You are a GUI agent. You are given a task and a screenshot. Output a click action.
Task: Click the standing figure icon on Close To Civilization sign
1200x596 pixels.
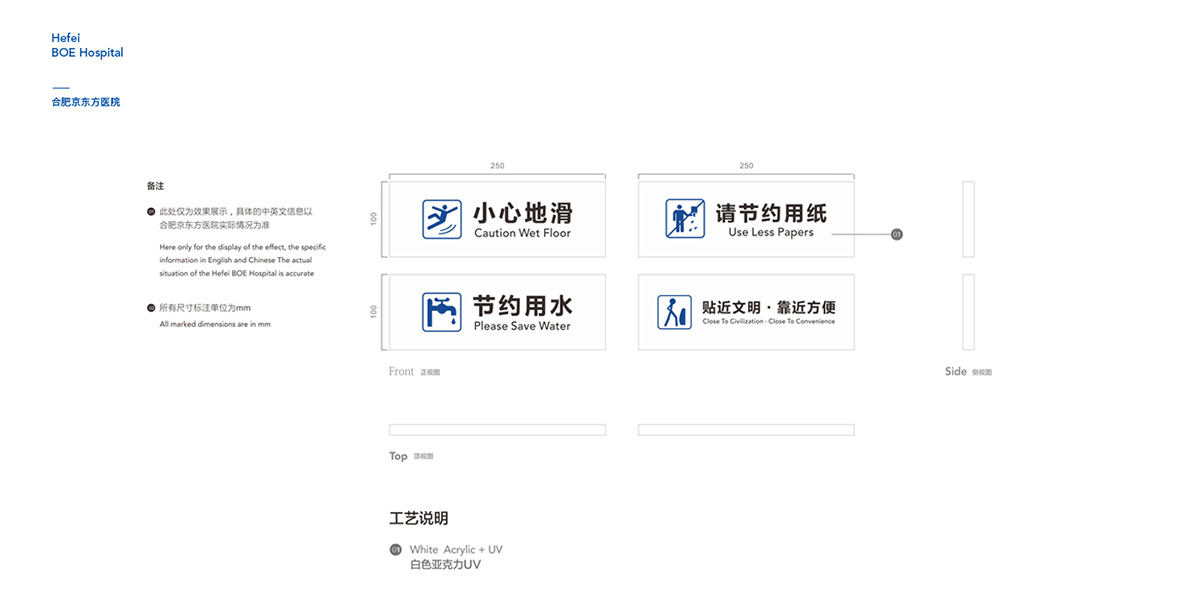(x=673, y=311)
